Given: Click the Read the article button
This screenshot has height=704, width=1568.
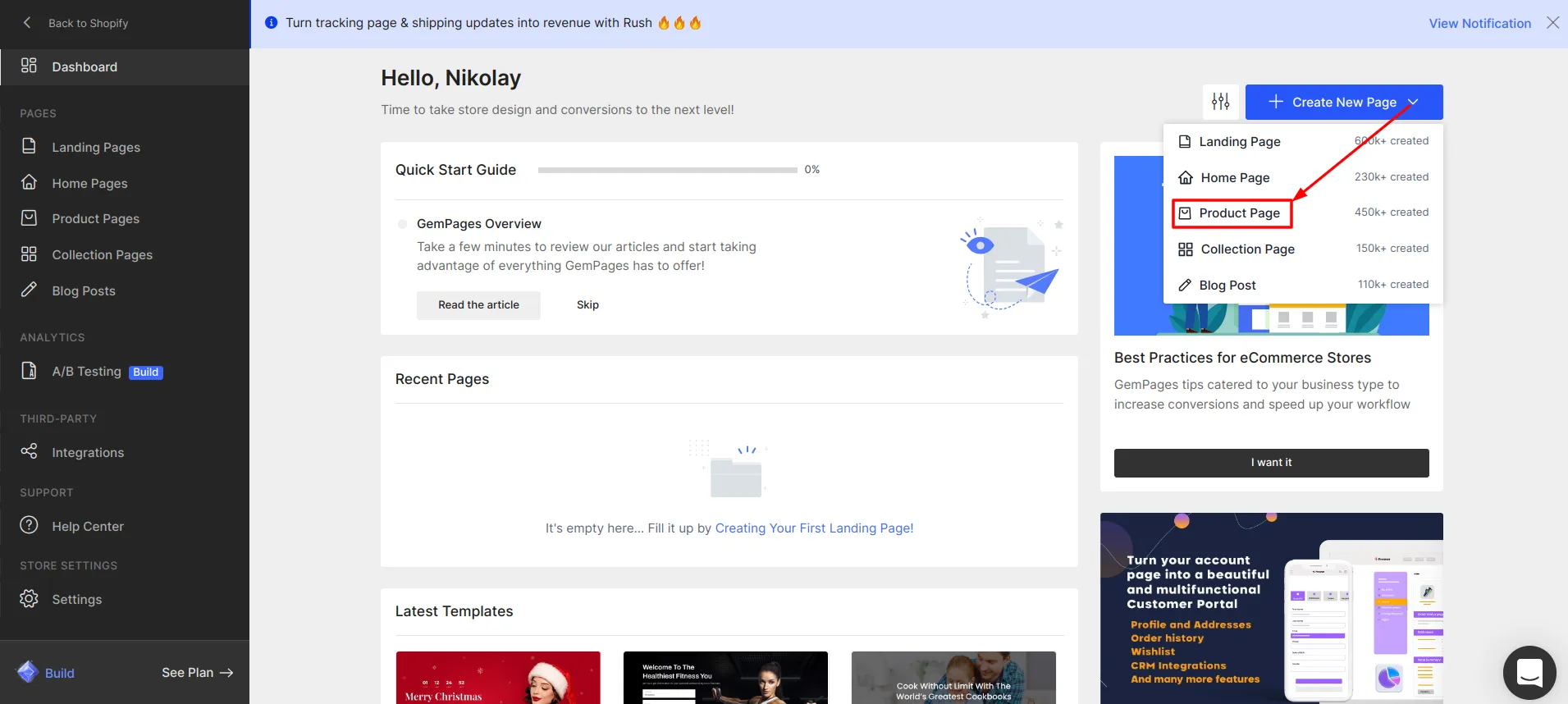Looking at the screenshot, I should (x=478, y=304).
